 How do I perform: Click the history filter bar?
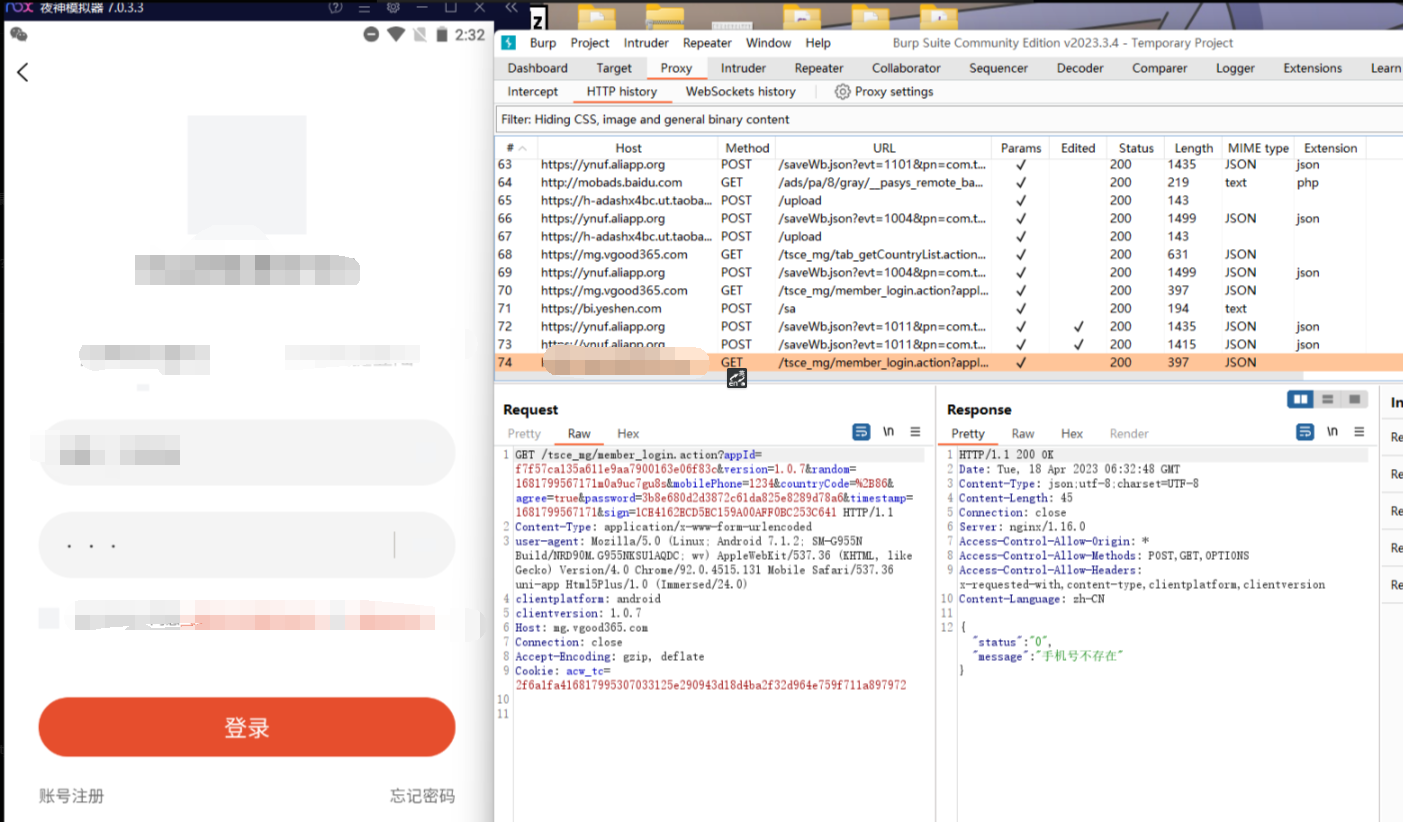(949, 119)
